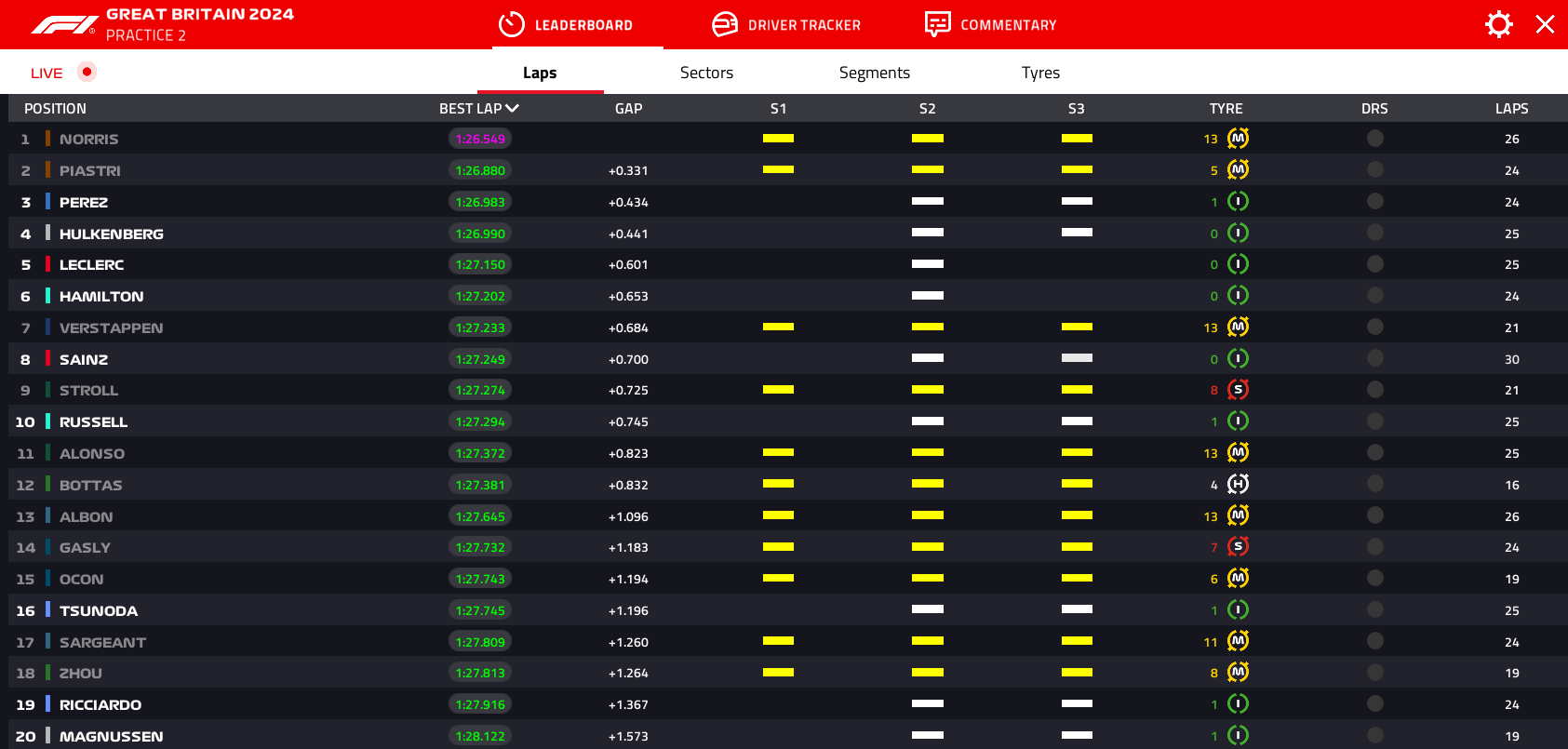Click Russell's intermediate tyre icon
The height and width of the screenshot is (749, 1568).
[1238, 421]
